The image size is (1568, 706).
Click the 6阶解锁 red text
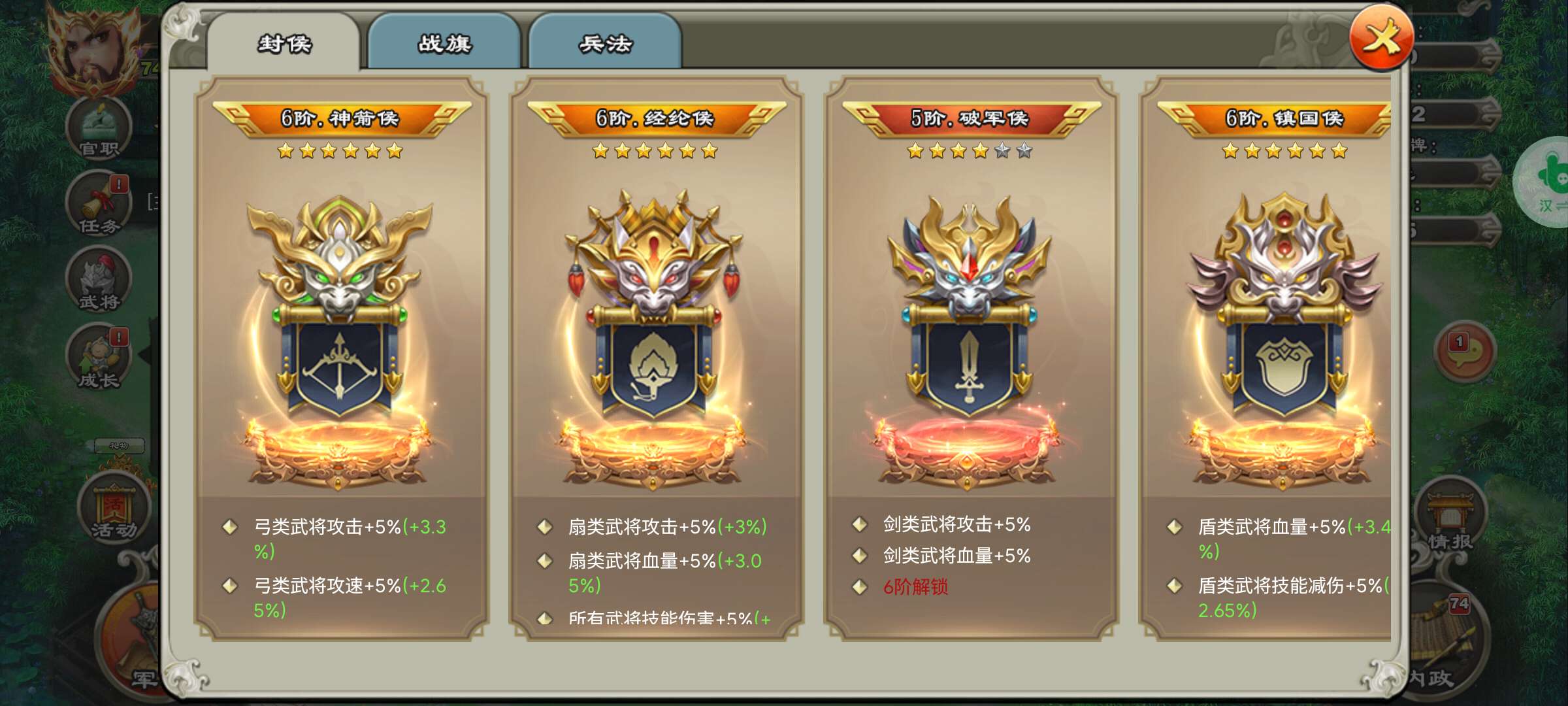[915, 586]
